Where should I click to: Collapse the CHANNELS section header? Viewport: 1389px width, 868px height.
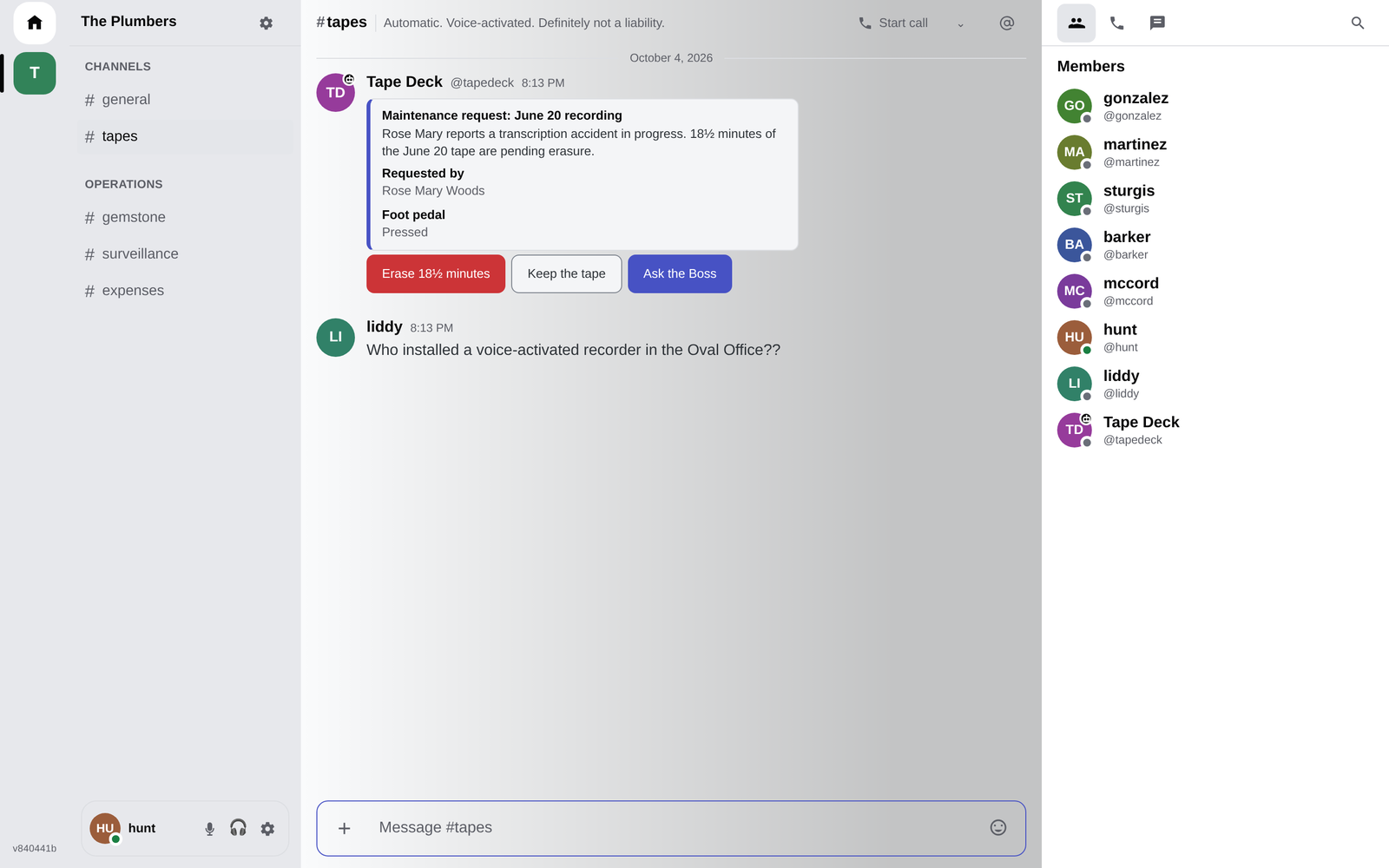[117, 67]
